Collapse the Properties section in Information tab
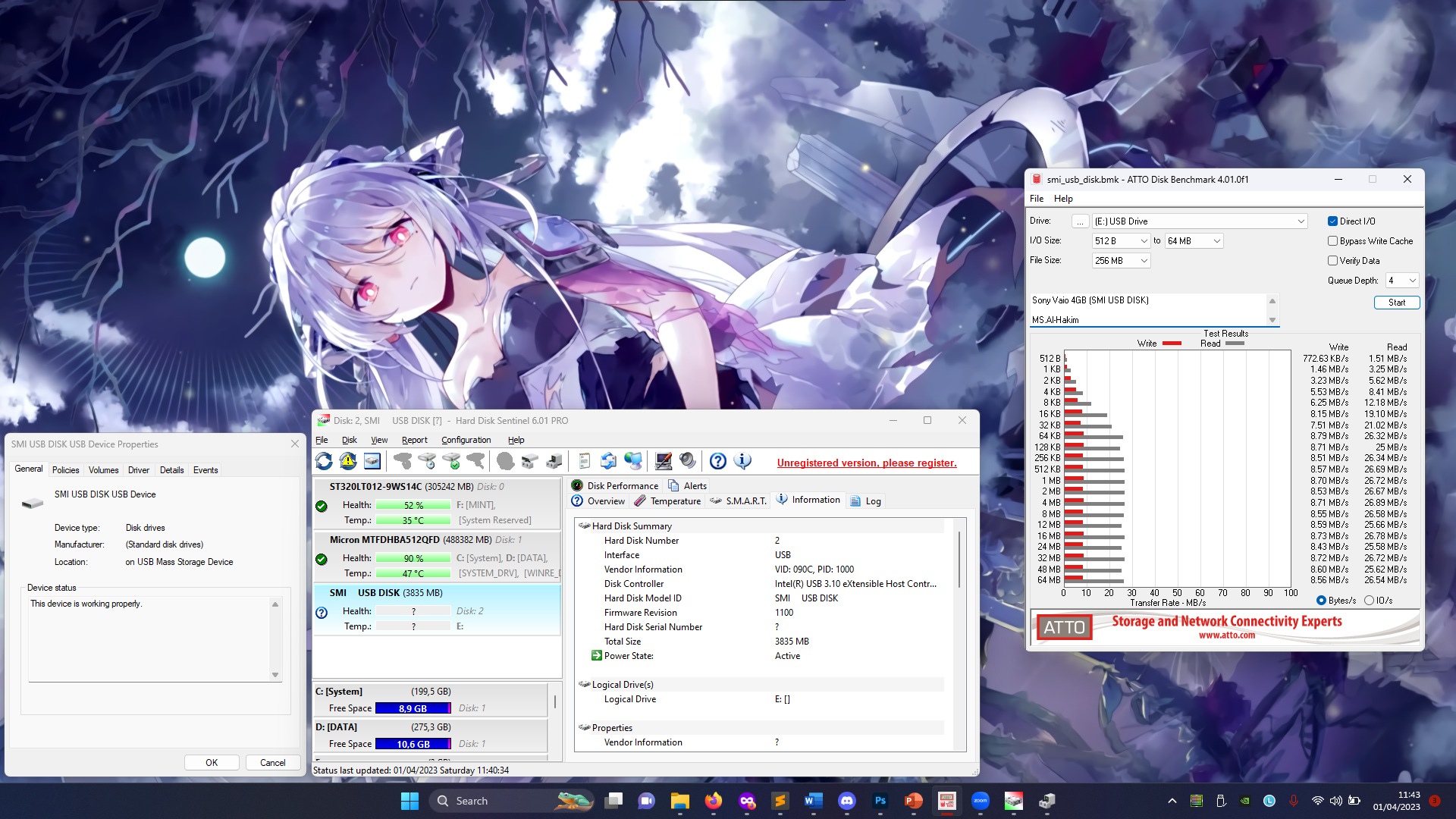 (x=584, y=727)
